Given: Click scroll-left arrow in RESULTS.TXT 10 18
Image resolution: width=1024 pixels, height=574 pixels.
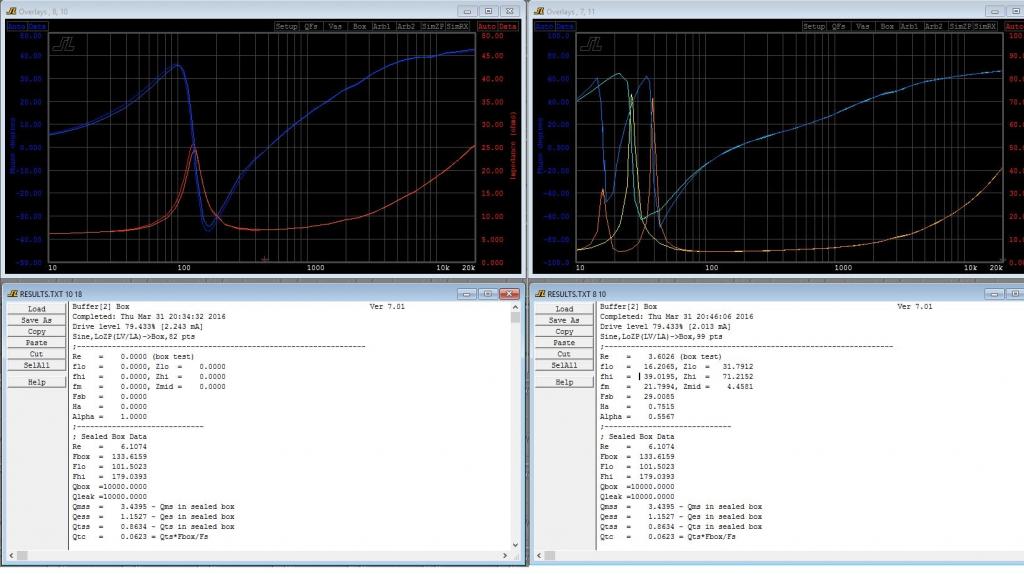Looking at the screenshot, I should tap(11, 555).
